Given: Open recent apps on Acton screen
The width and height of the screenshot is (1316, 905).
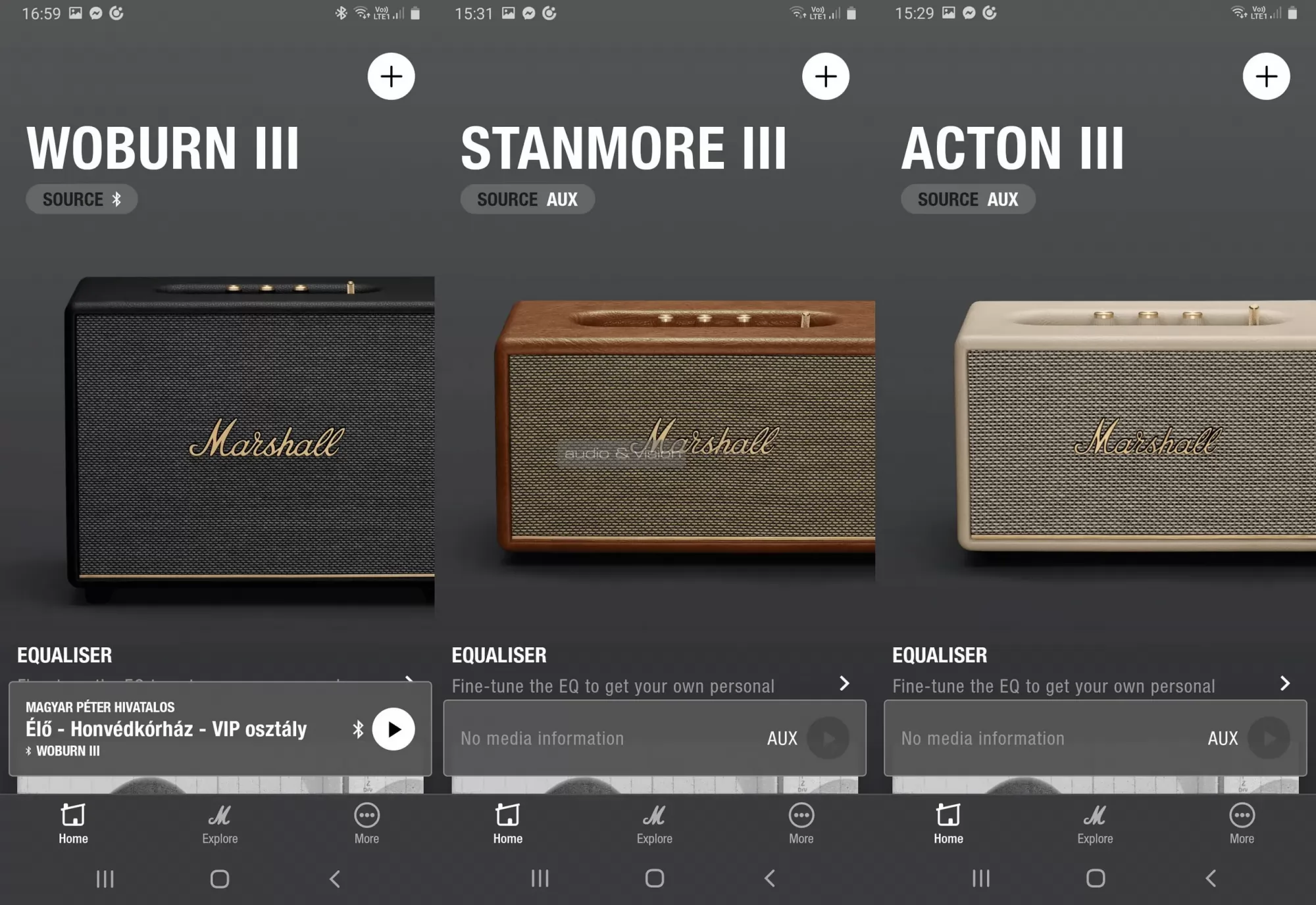Looking at the screenshot, I should [x=980, y=879].
